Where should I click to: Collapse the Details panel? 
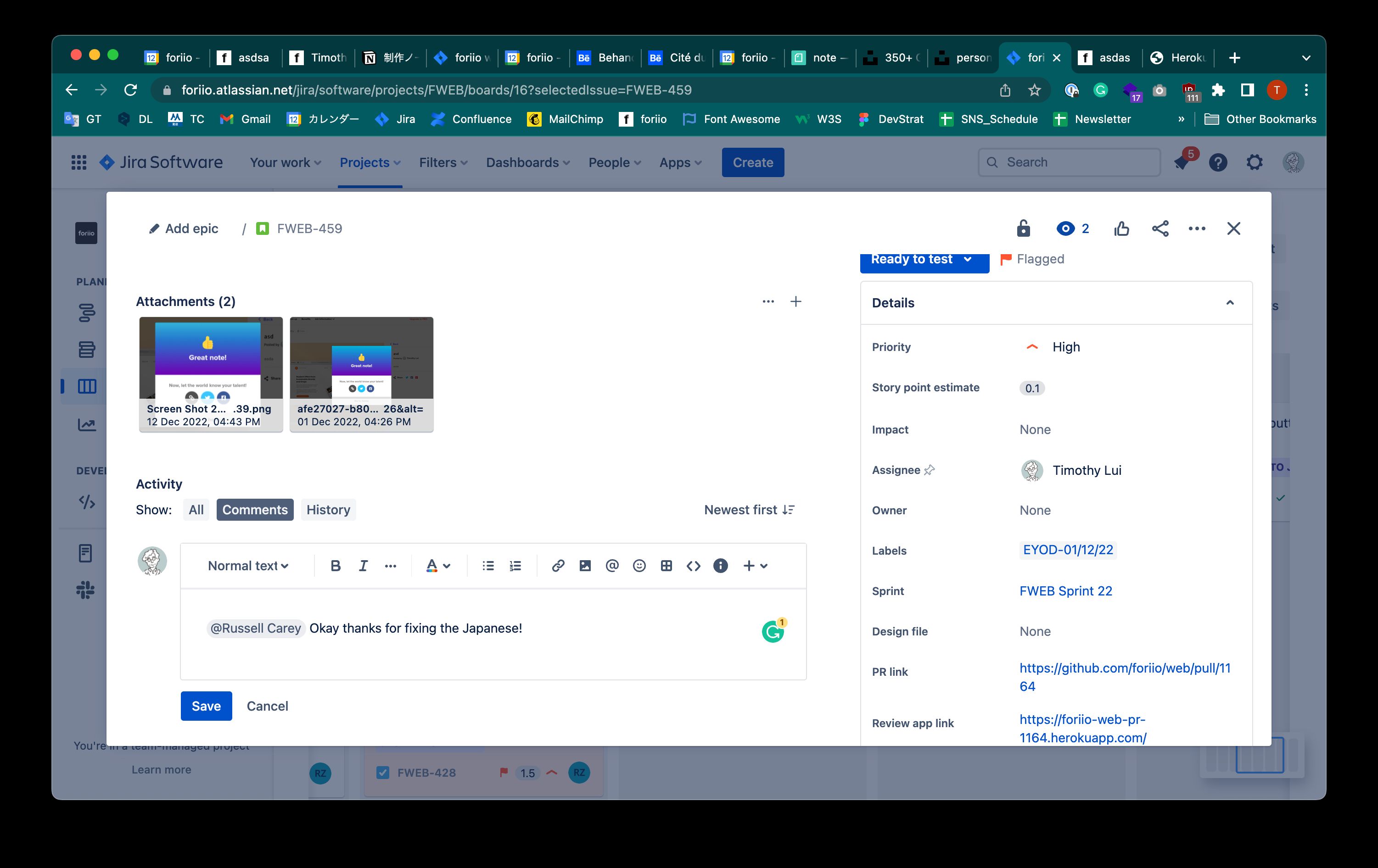1230,302
